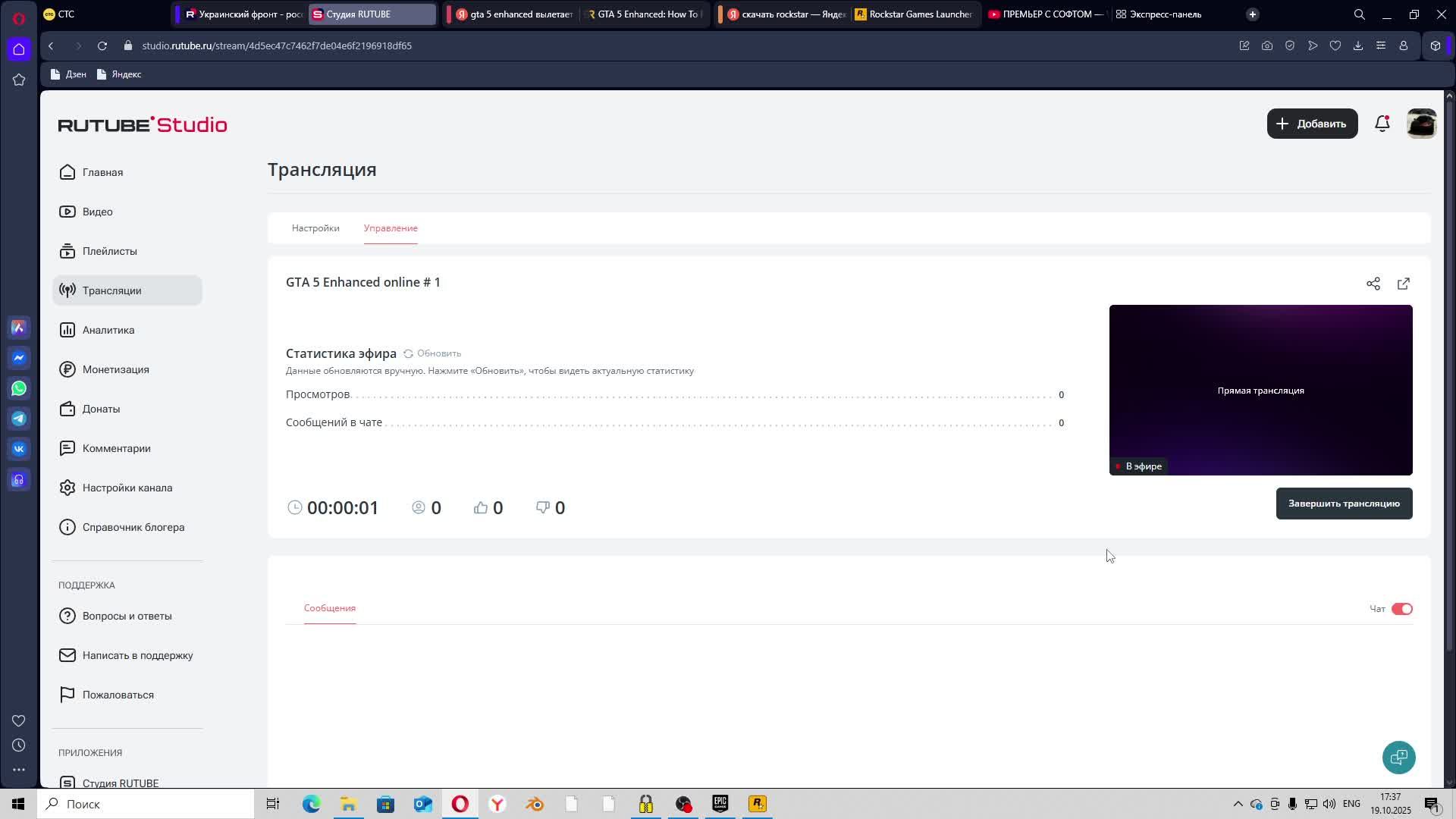
Task: Click Завершить трансляцию button
Action: pyautogui.click(x=1344, y=504)
